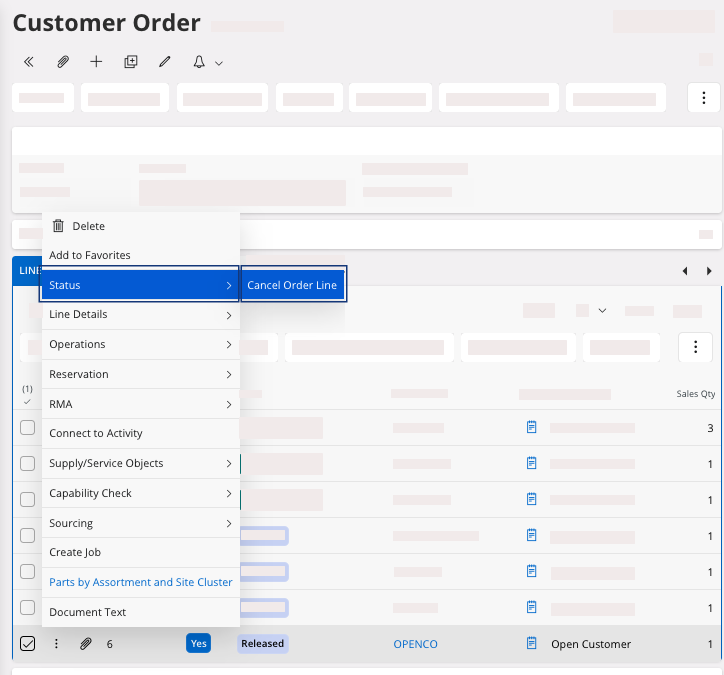The image size is (724, 675).
Task: Click the notification bell icon
Action: click(199, 62)
